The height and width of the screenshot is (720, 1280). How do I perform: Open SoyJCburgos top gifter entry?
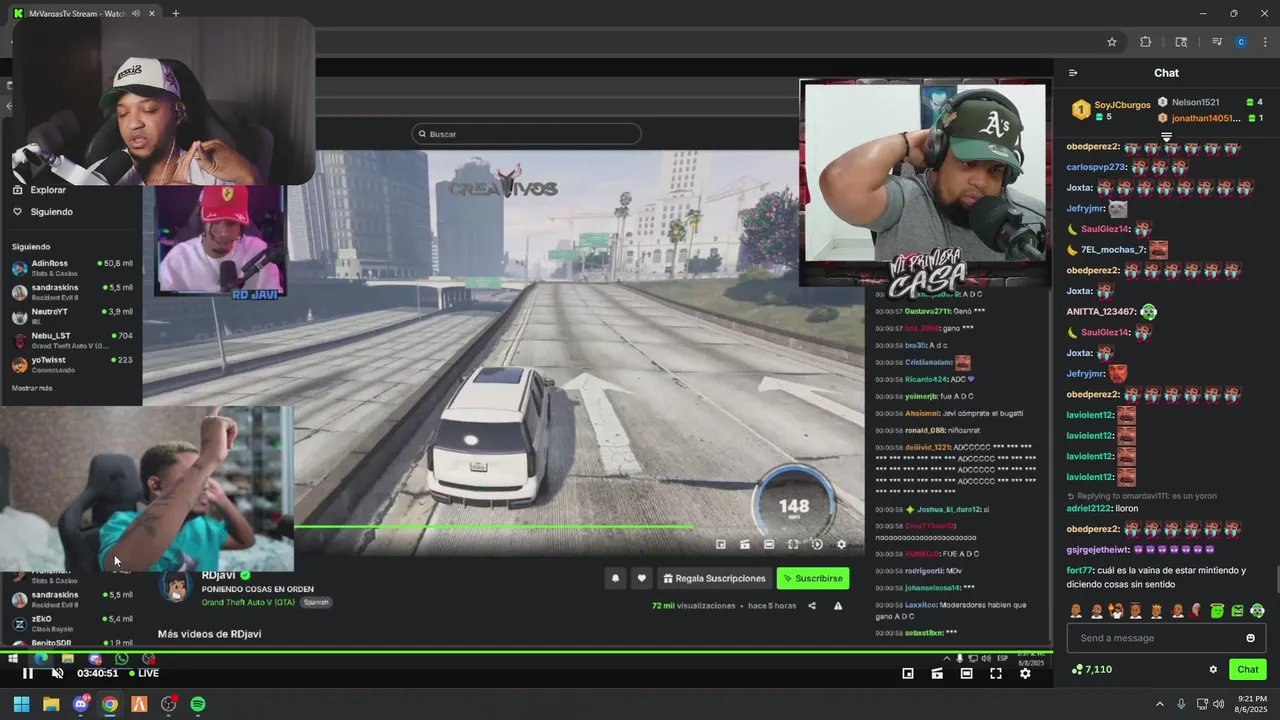(1111, 110)
